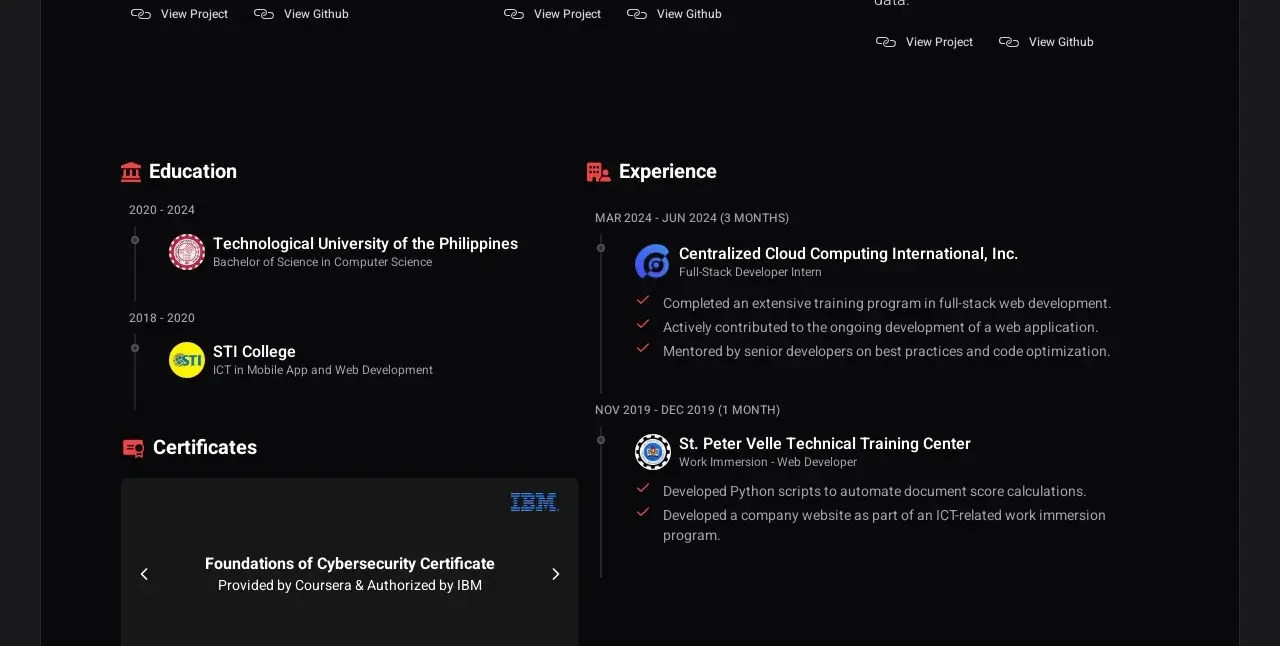Click the timeline dot for MAR 2024 - JUN 2024
The width and height of the screenshot is (1280, 646).
pyautogui.click(x=601, y=248)
